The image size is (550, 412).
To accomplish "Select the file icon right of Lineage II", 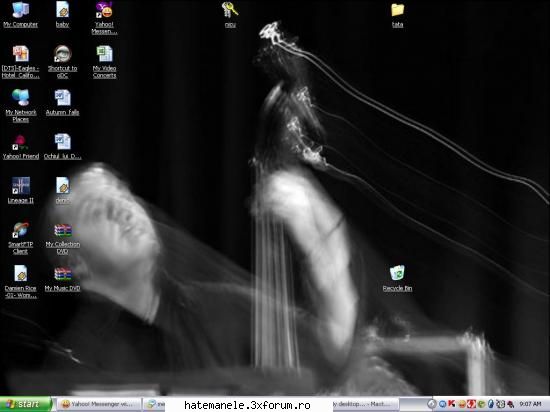I will [x=62, y=190].
